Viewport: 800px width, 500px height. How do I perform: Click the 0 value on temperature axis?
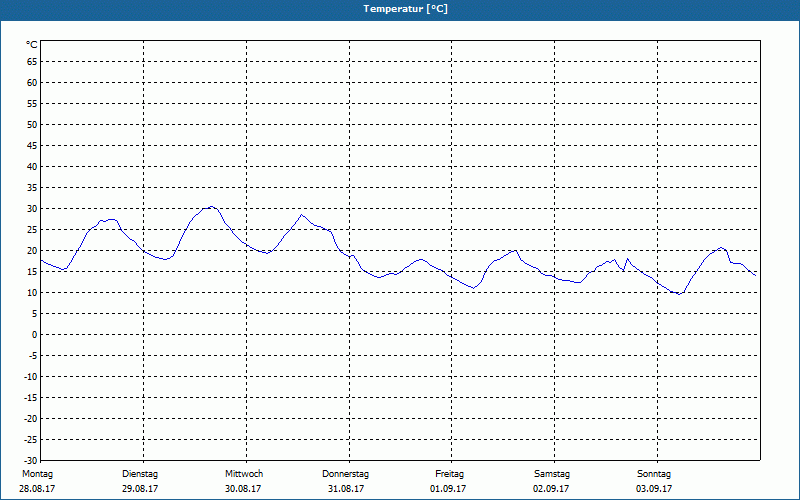click(x=35, y=335)
